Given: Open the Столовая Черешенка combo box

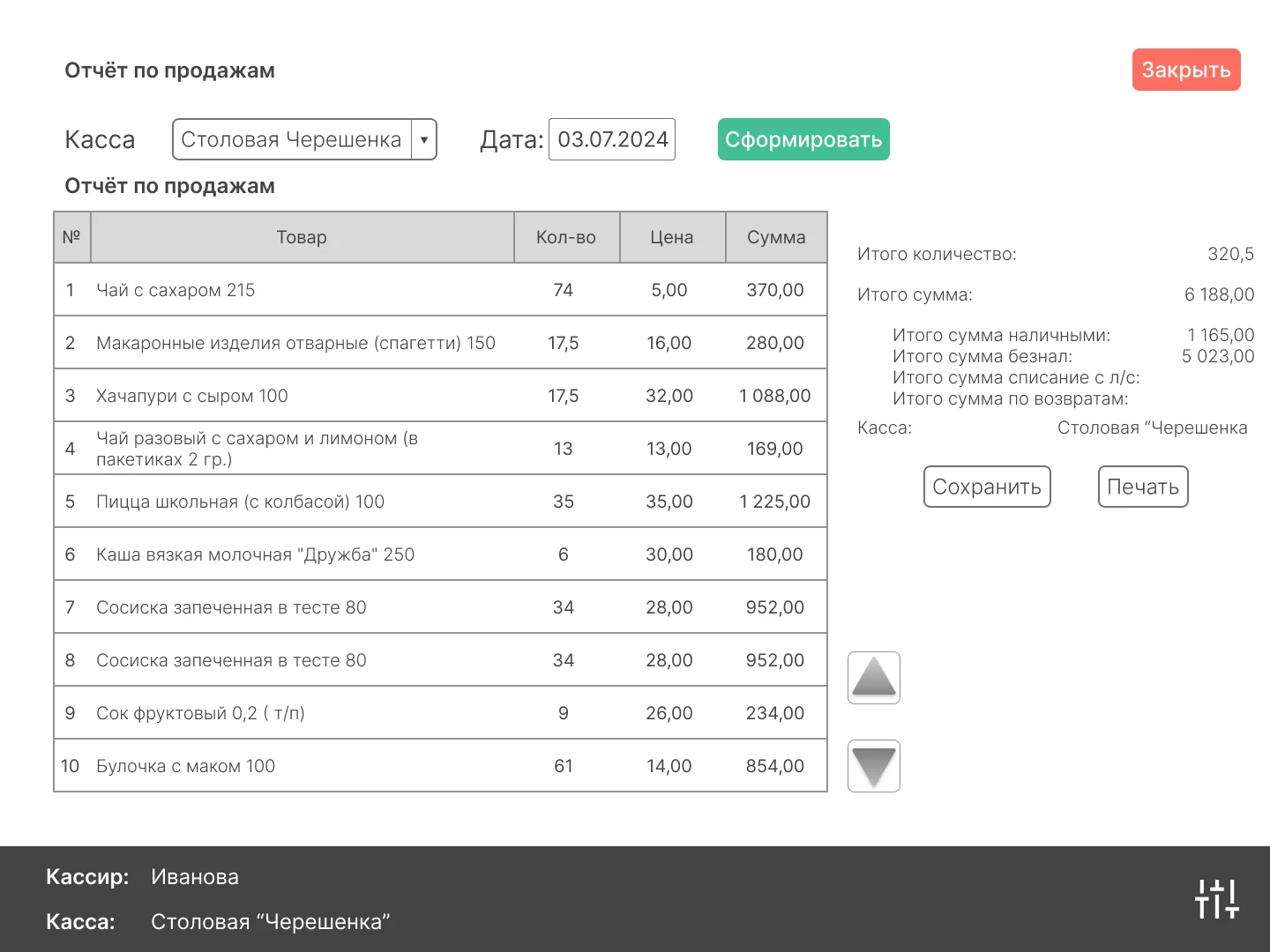Looking at the screenshot, I should coord(304,139).
